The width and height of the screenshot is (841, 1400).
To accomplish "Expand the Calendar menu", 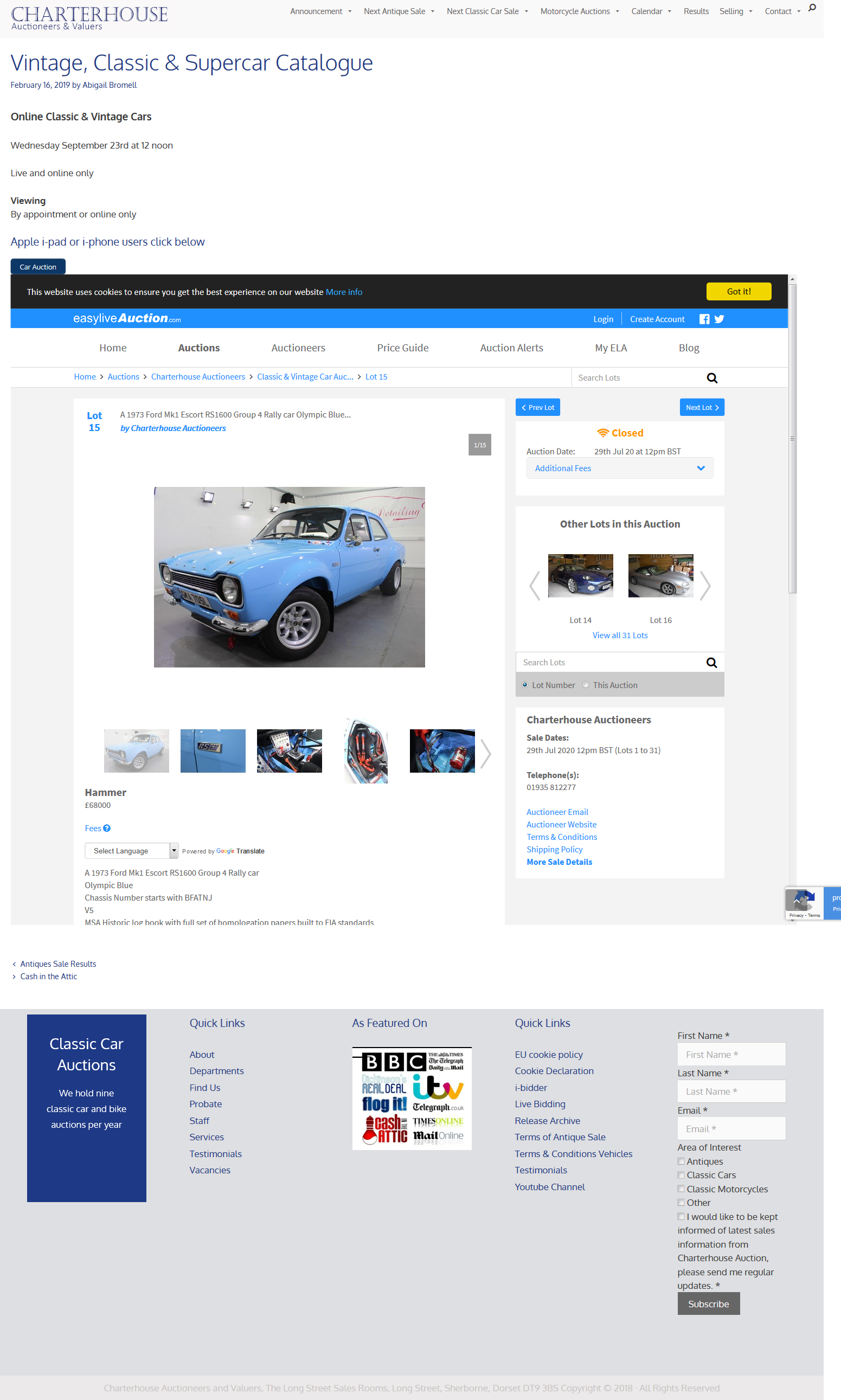I will click(651, 11).
